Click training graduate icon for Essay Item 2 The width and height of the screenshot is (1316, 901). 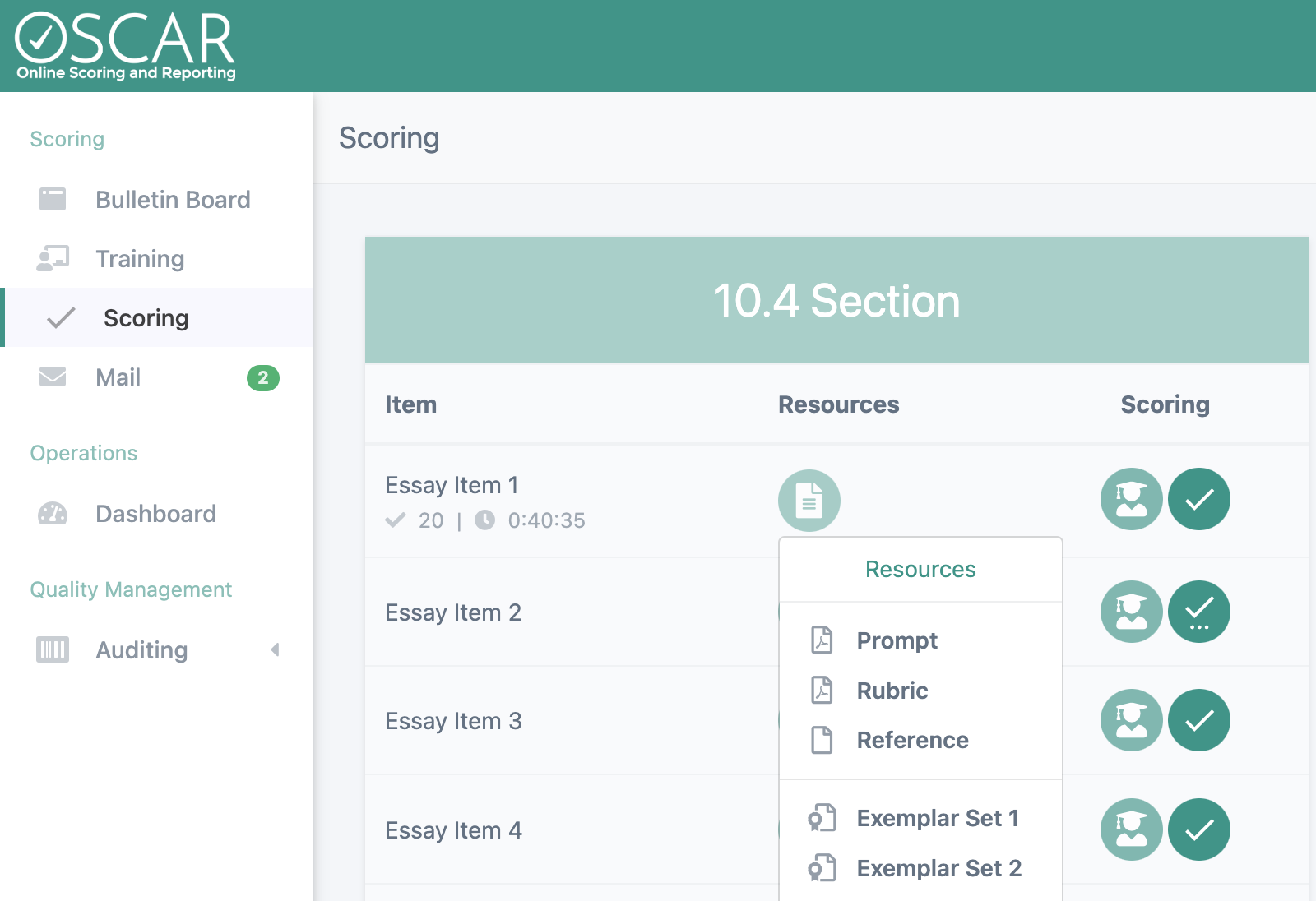1131,612
